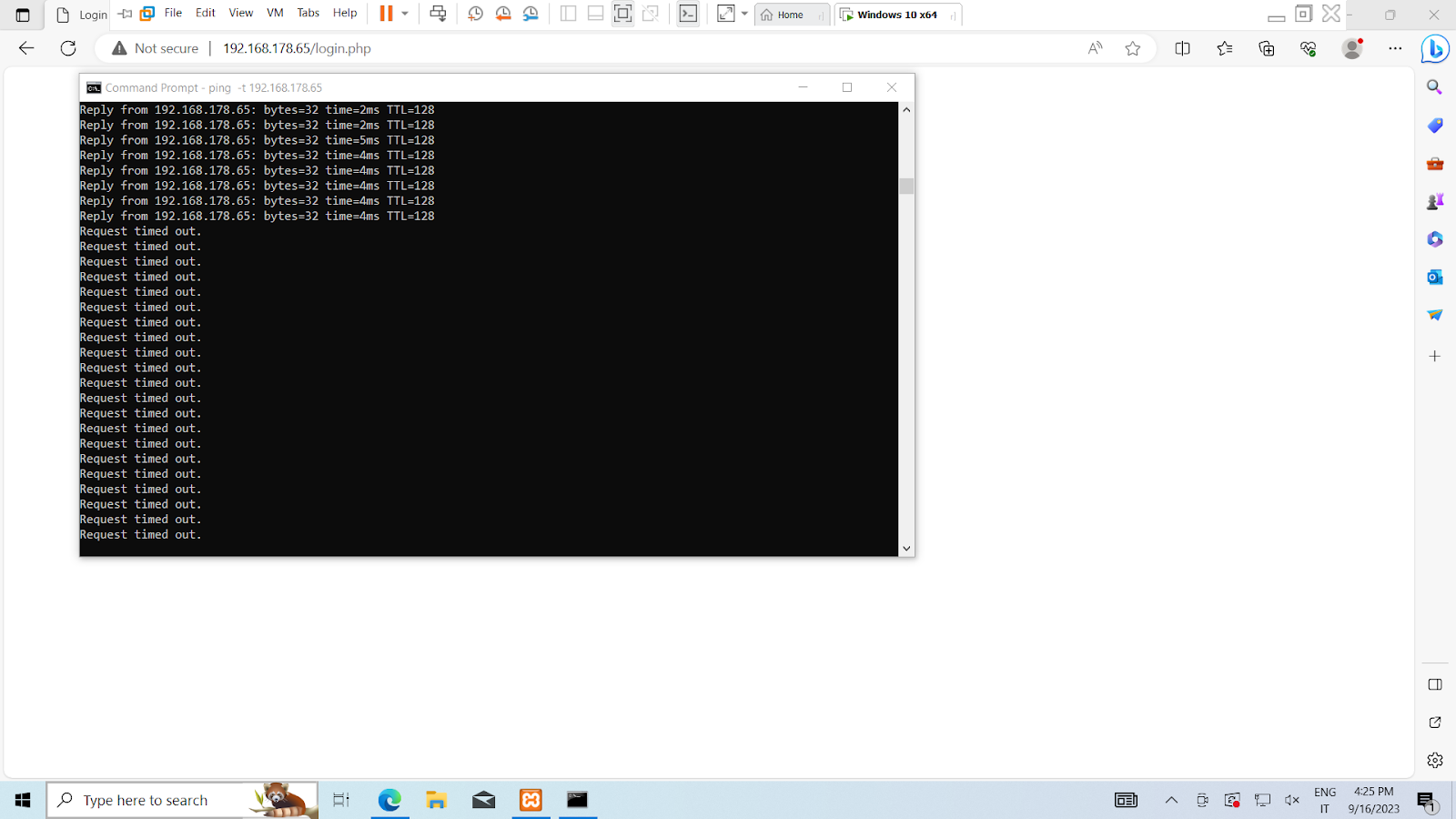Open XAMPP from the taskbar
This screenshot has height=819, width=1456.
pyautogui.click(x=531, y=800)
